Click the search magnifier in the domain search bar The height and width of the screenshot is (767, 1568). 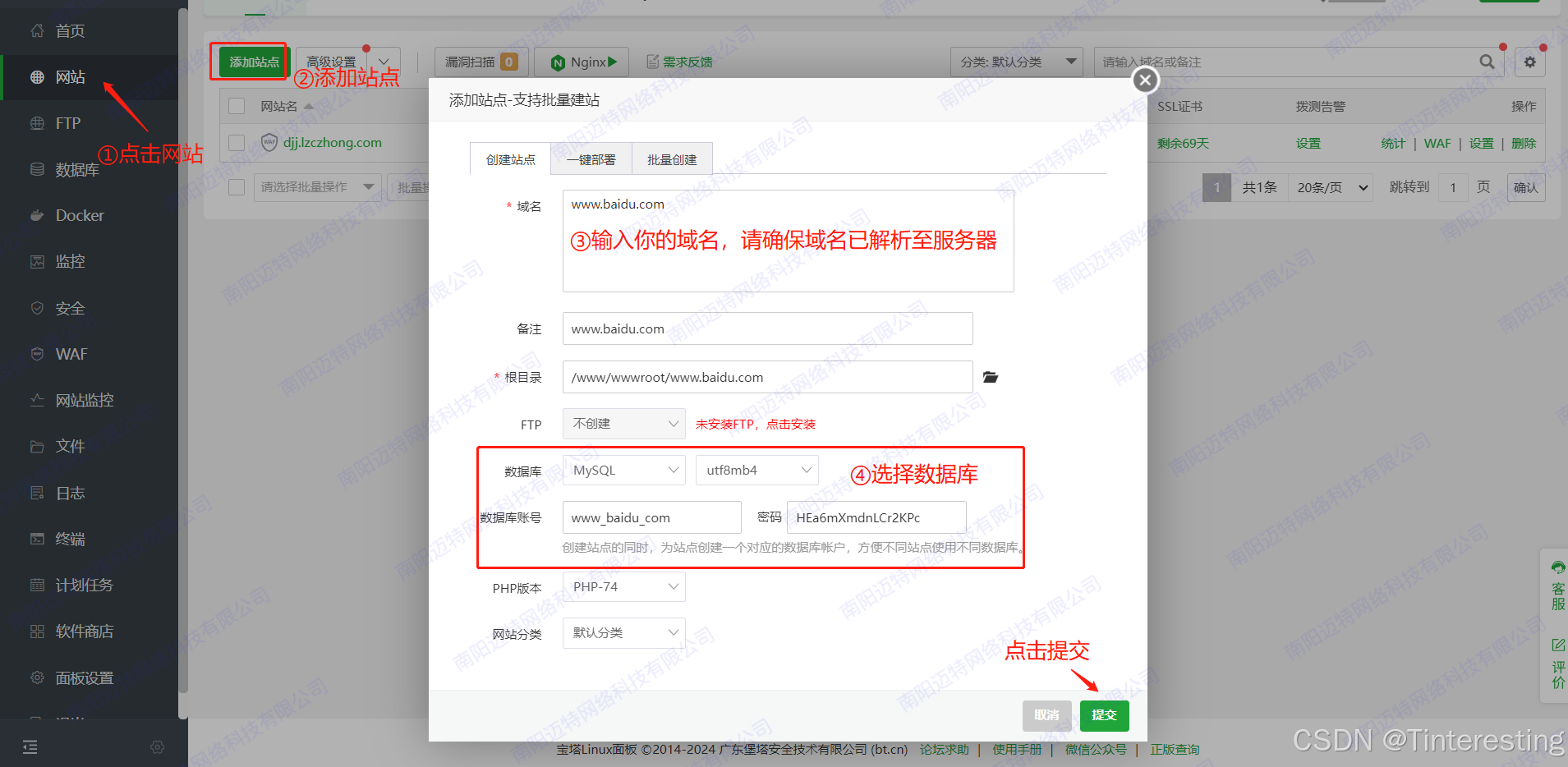pyautogui.click(x=1485, y=61)
